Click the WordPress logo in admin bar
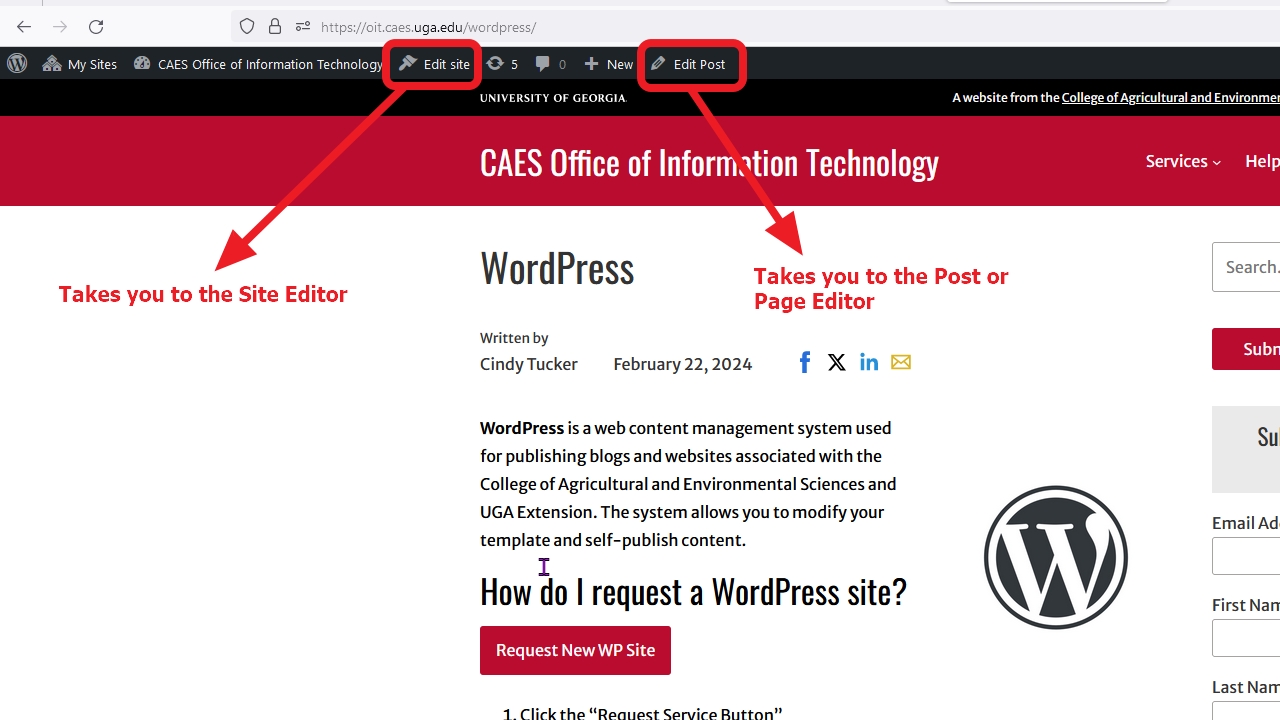1280x720 pixels. click(x=17, y=64)
